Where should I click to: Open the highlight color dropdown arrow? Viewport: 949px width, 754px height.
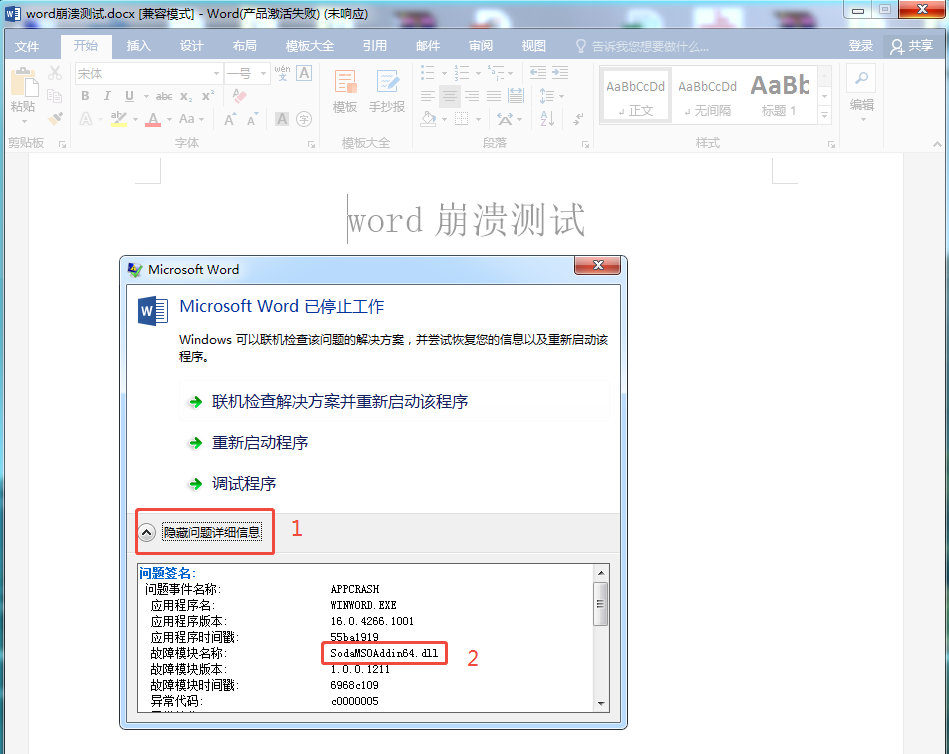[135, 119]
